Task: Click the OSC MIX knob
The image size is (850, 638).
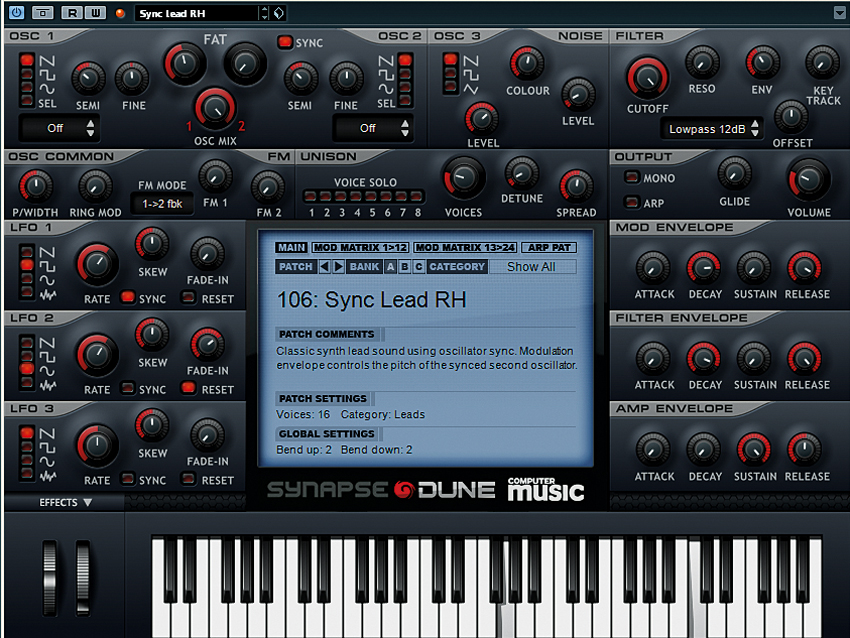Action: (215, 108)
